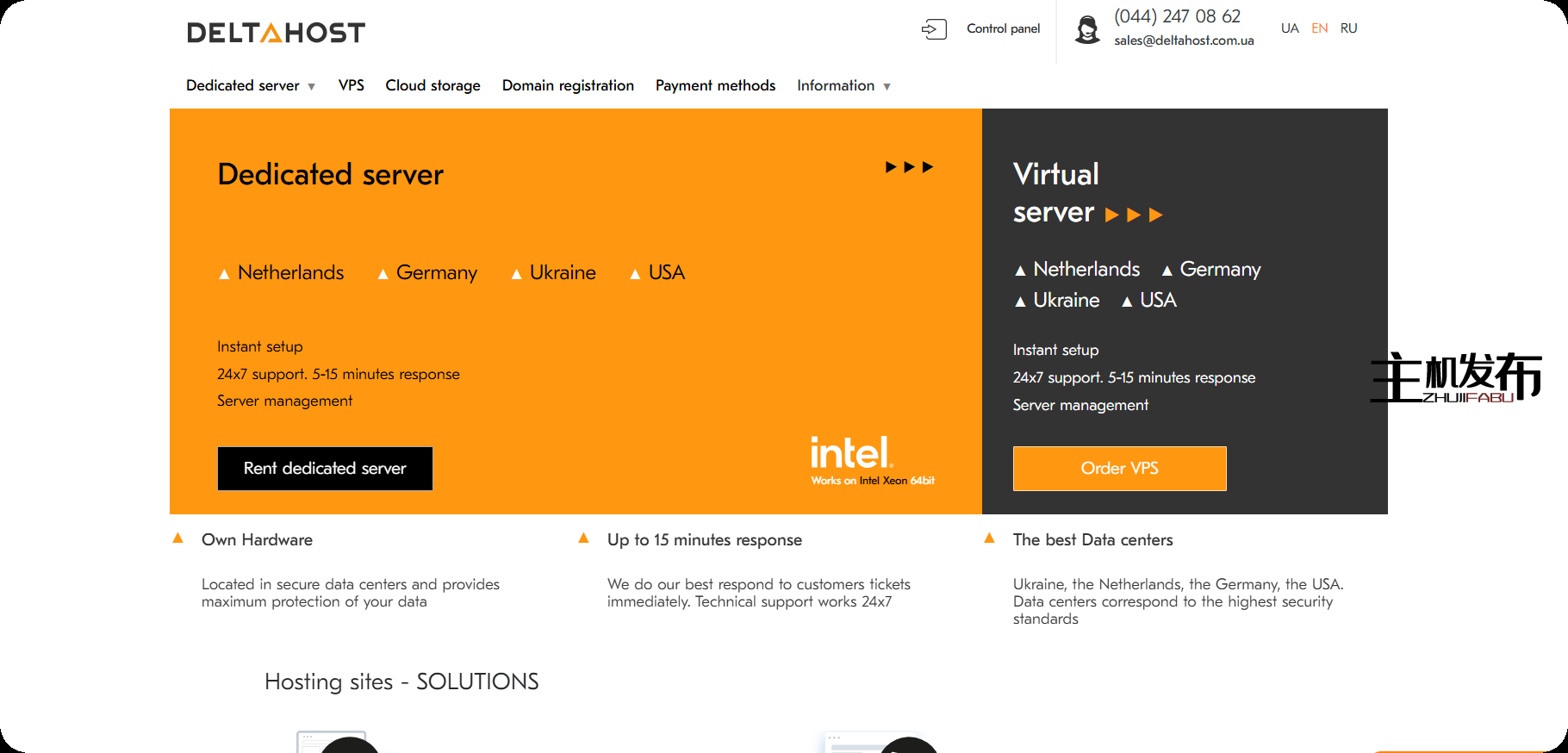Expand the Information dropdown menu
This screenshot has height=753, width=1568.
(843, 85)
